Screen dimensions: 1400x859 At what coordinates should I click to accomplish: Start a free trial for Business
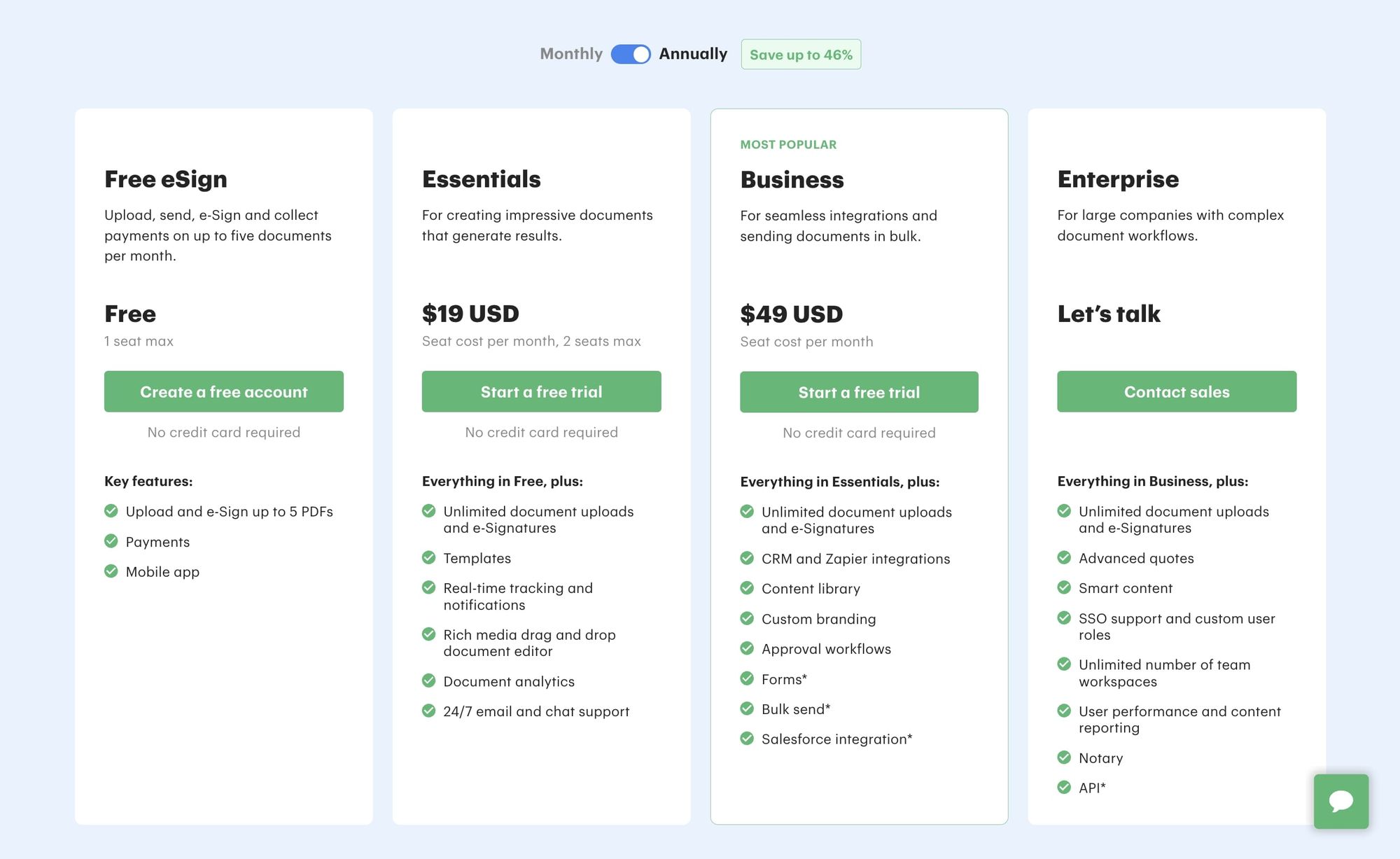tap(859, 392)
